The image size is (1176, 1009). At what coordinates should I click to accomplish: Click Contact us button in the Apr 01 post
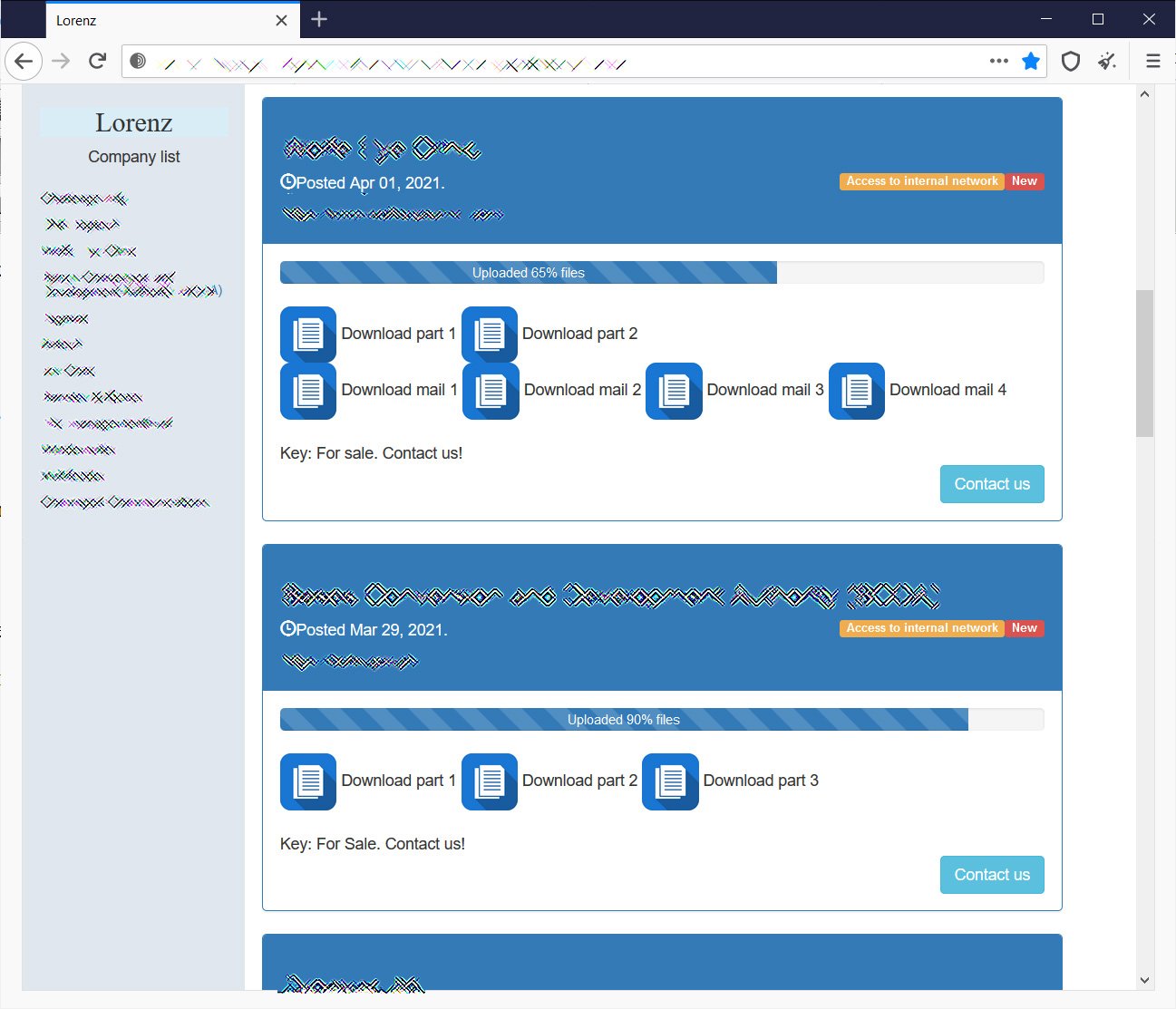click(x=992, y=484)
